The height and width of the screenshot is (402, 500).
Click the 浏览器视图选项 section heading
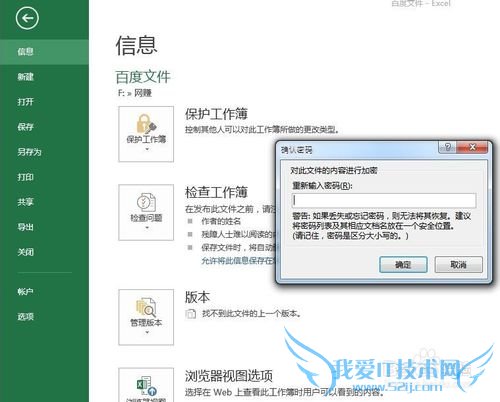tap(229, 376)
